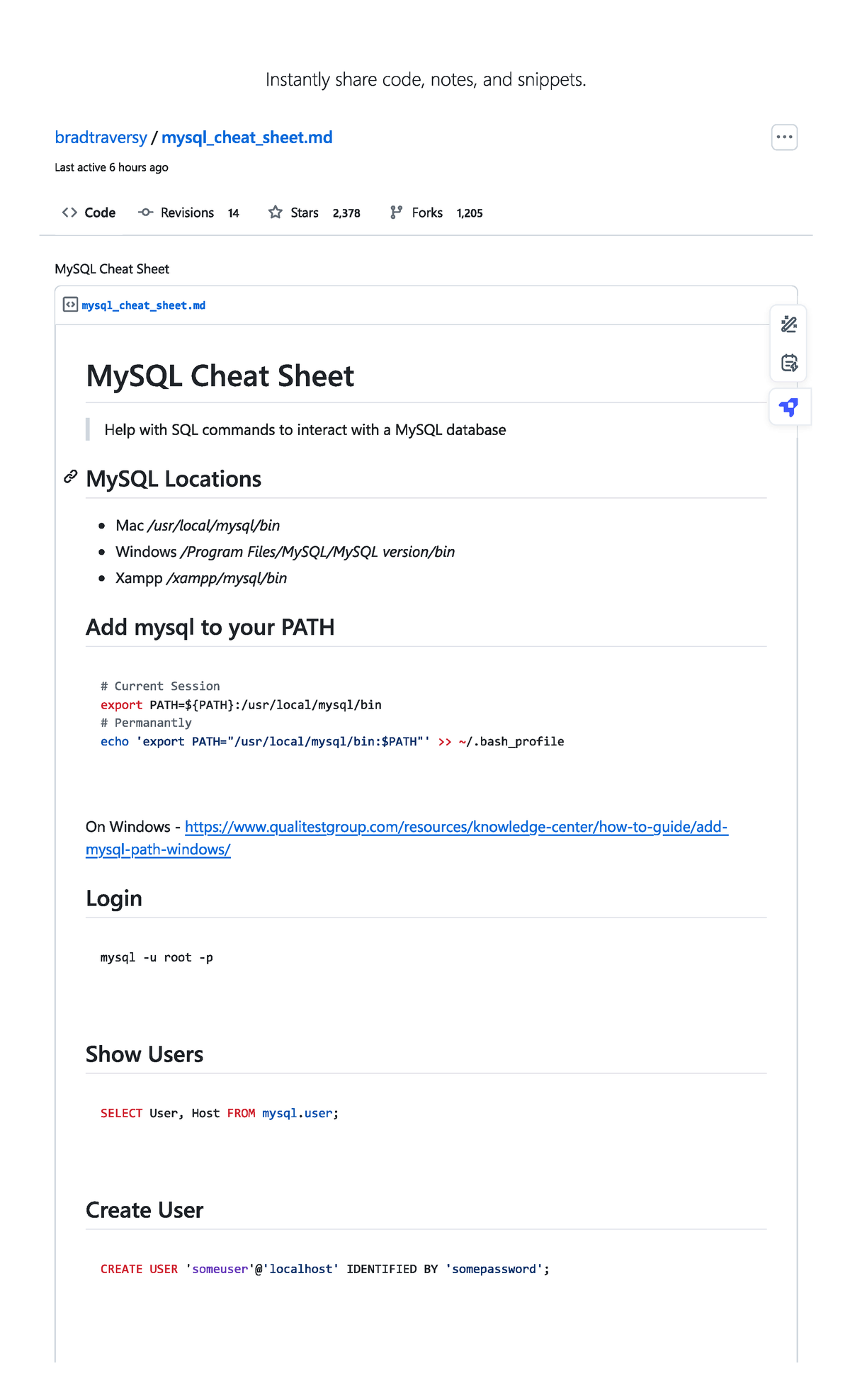The image size is (850, 1400).
Task: Click the Forks branch icon
Action: (x=397, y=211)
